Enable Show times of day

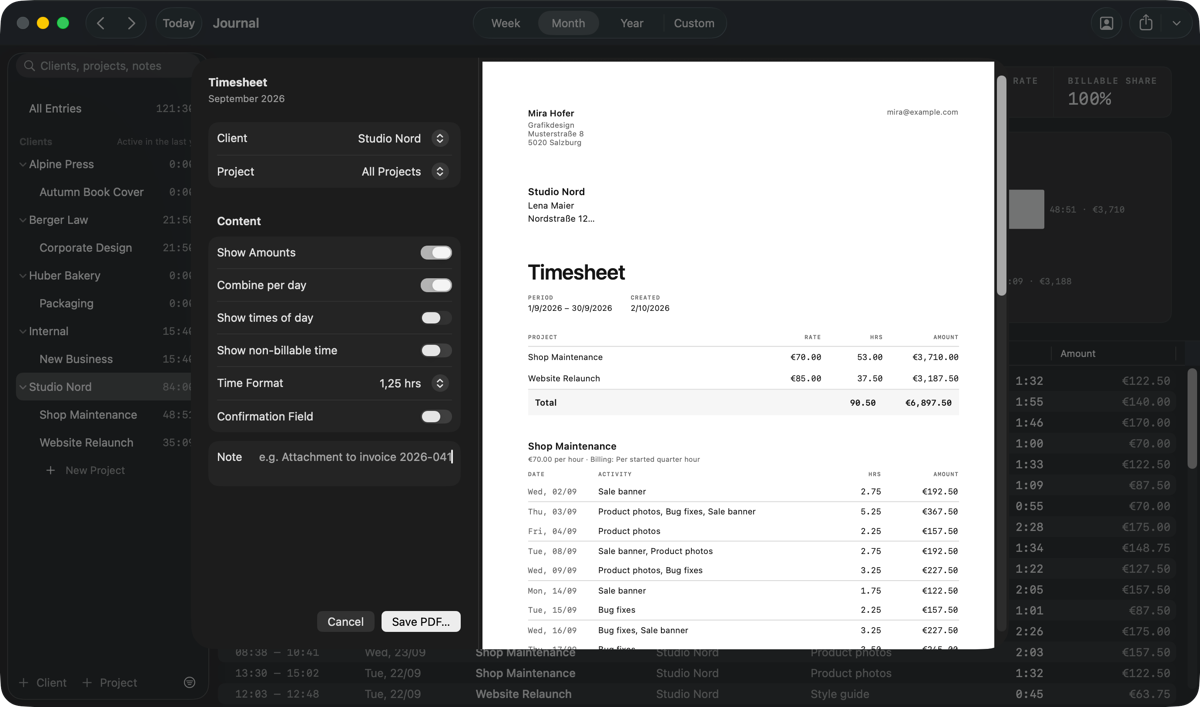coord(436,318)
